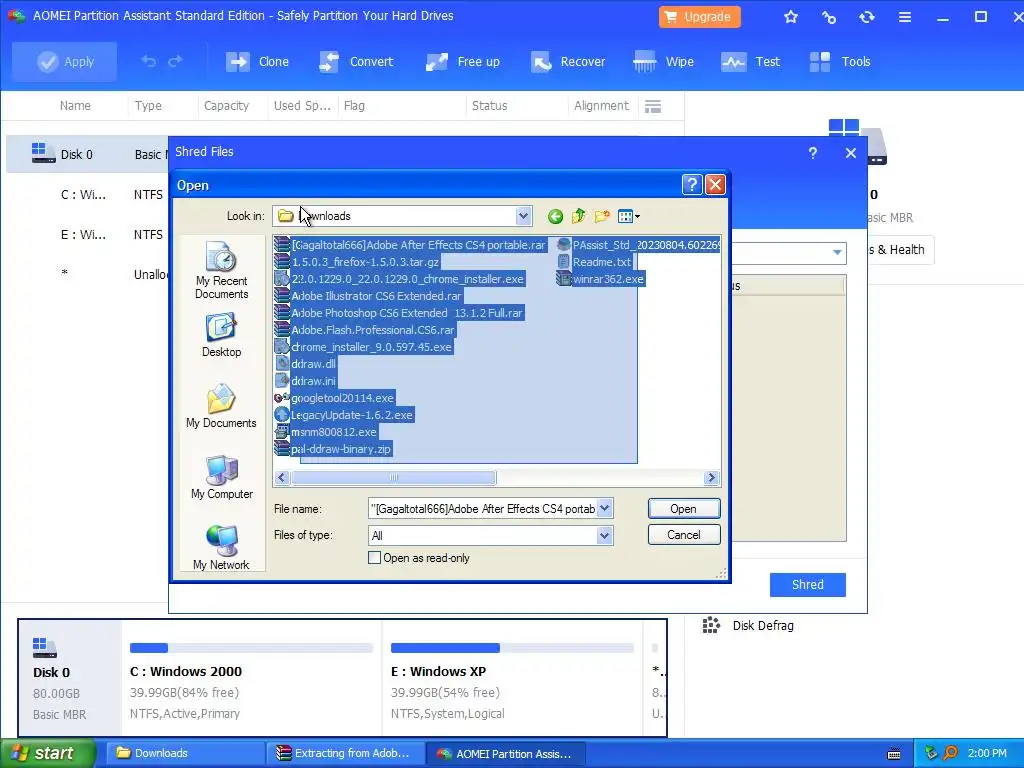Open the Clone tool
This screenshot has width=1024, height=768.
257,61
